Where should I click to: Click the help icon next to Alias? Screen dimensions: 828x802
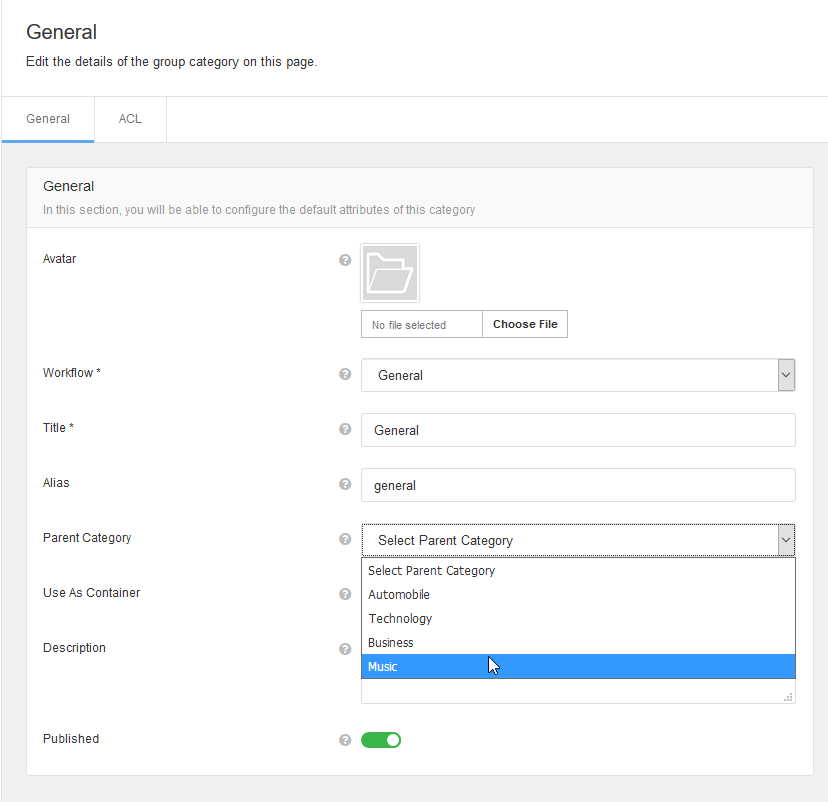click(345, 484)
